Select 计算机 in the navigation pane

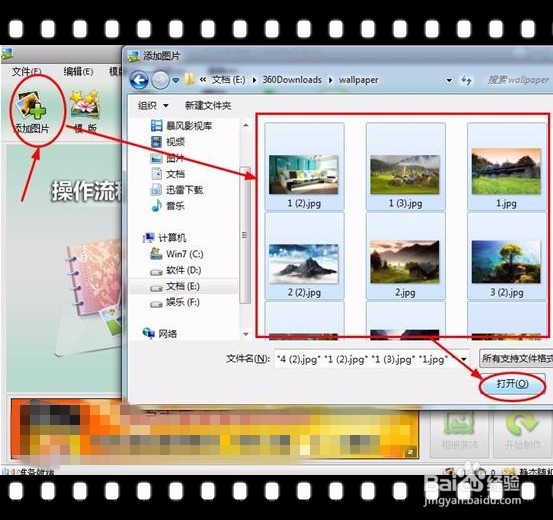pyautogui.click(x=164, y=238)
